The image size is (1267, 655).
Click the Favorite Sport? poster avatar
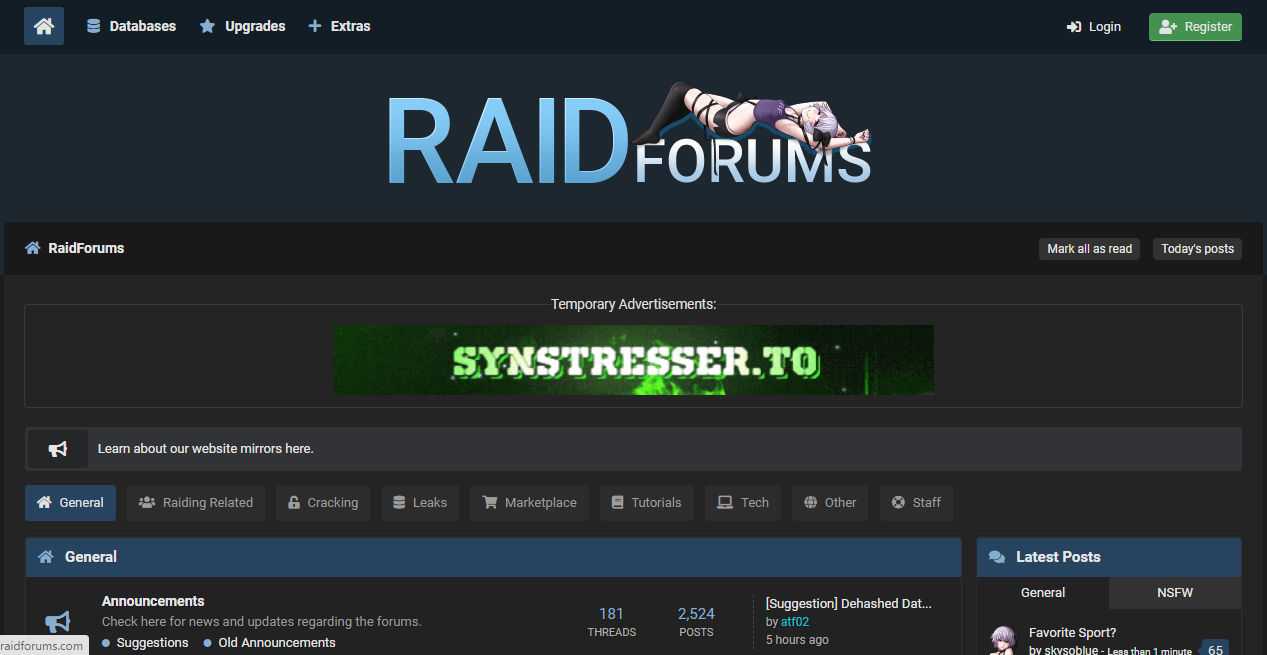pos(1003,641)
